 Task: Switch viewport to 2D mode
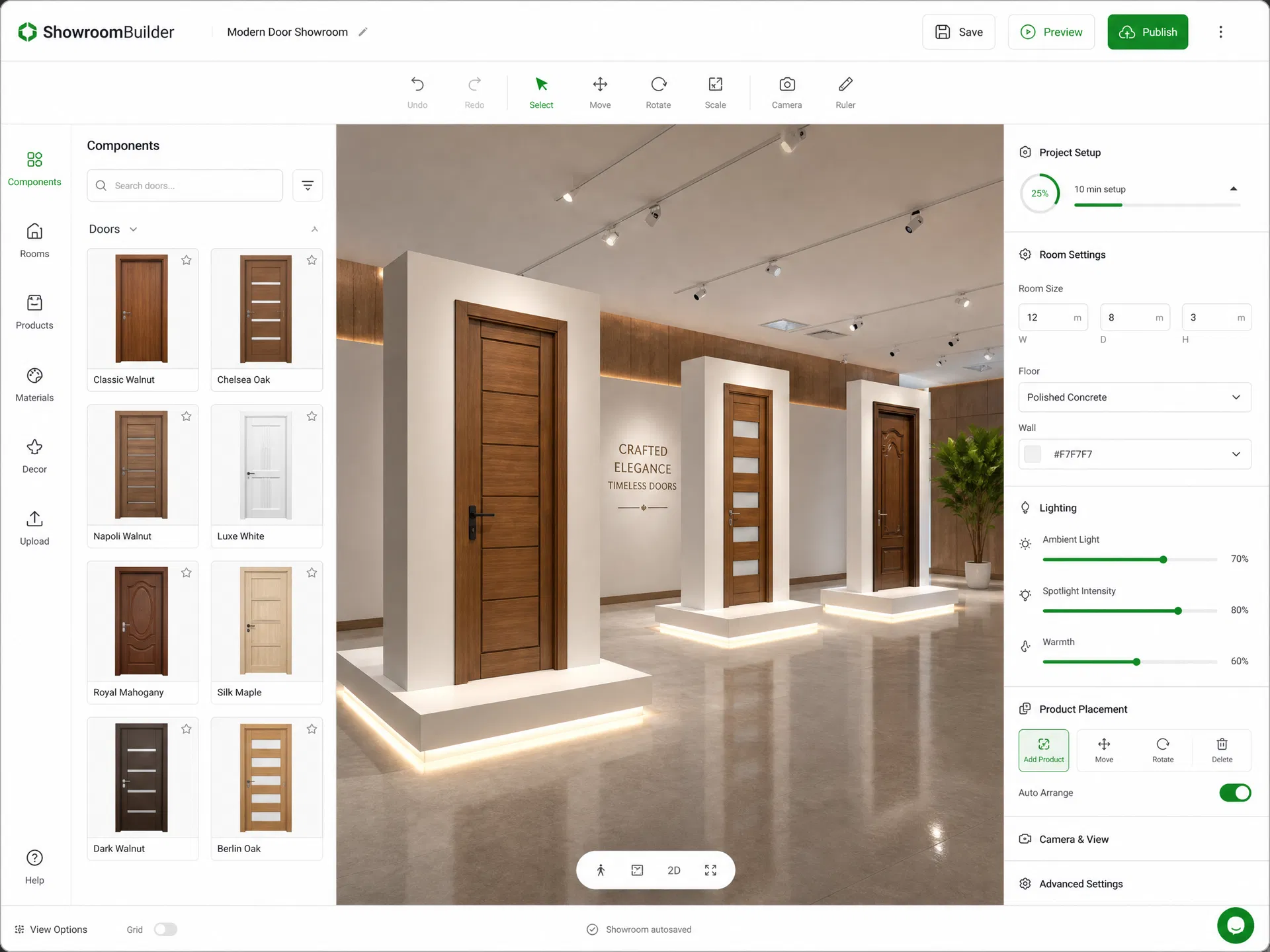click(674, 870)
